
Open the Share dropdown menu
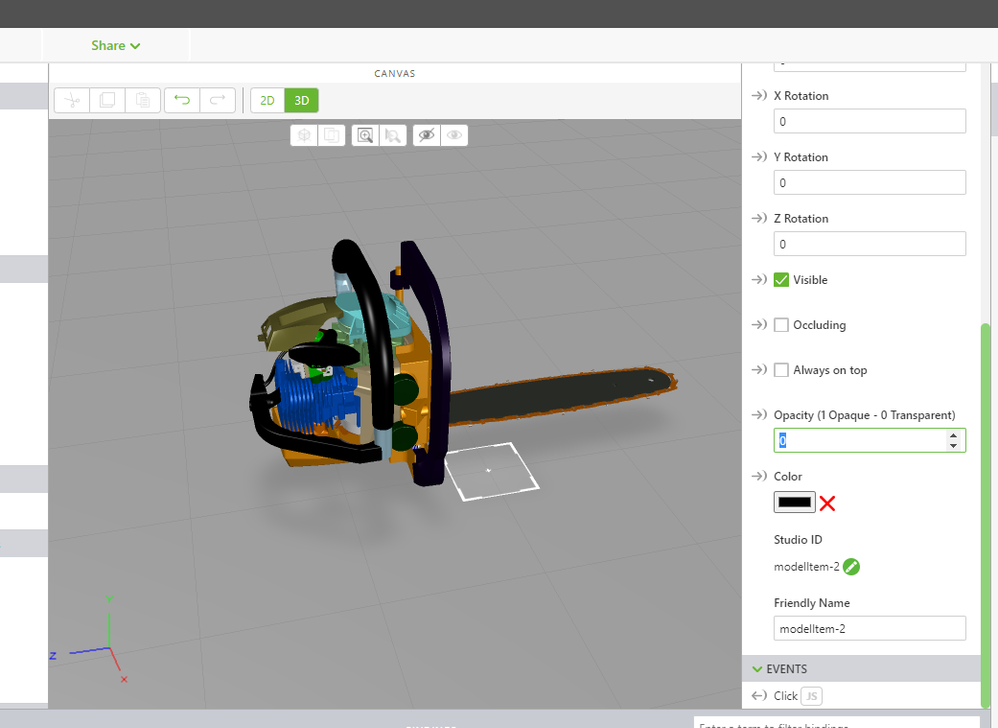[x=115, y=45]
